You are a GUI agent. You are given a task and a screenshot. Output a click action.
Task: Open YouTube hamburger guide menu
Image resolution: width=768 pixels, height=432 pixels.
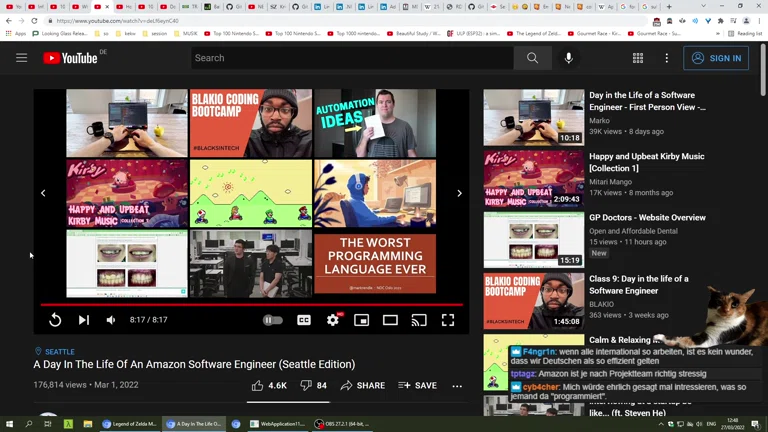21,58
